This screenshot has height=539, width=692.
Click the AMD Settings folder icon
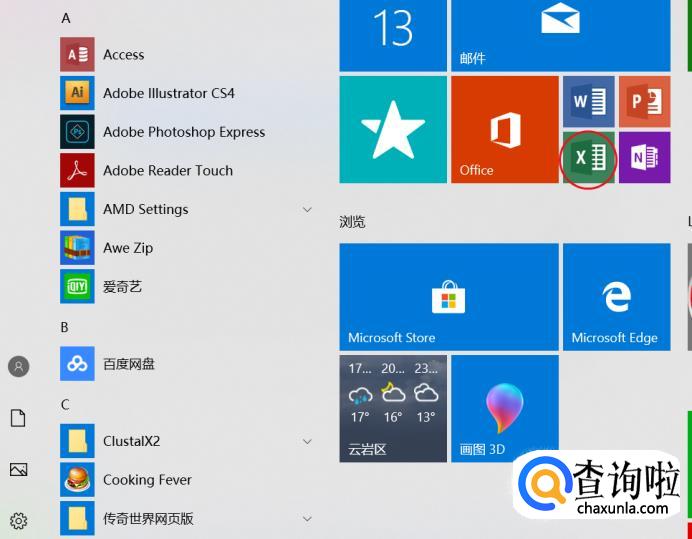tap(77, 209)
